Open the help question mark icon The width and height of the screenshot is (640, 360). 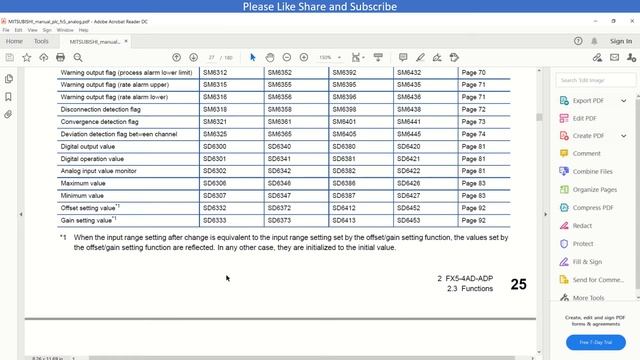(x=578, y=41)
